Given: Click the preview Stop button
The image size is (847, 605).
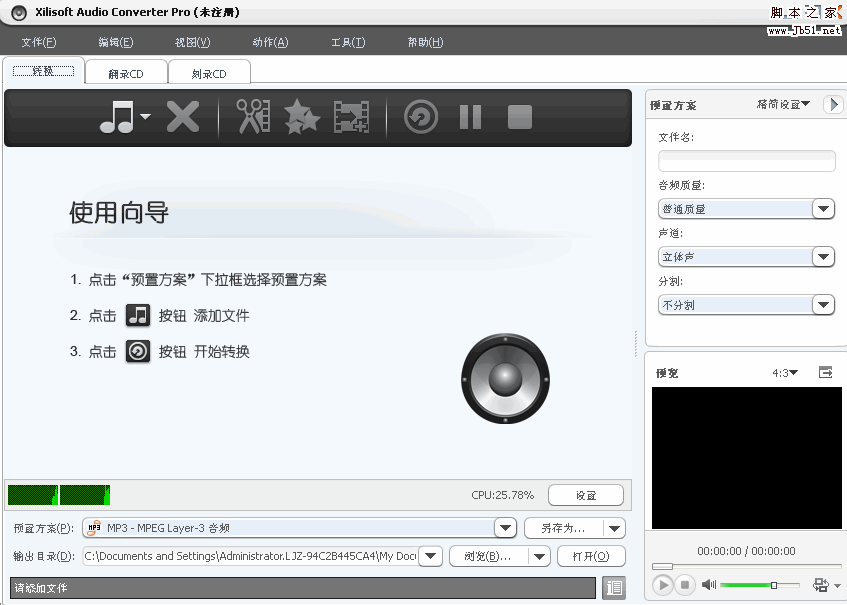Looking at the screenshot, I should [x=684, y=585].
